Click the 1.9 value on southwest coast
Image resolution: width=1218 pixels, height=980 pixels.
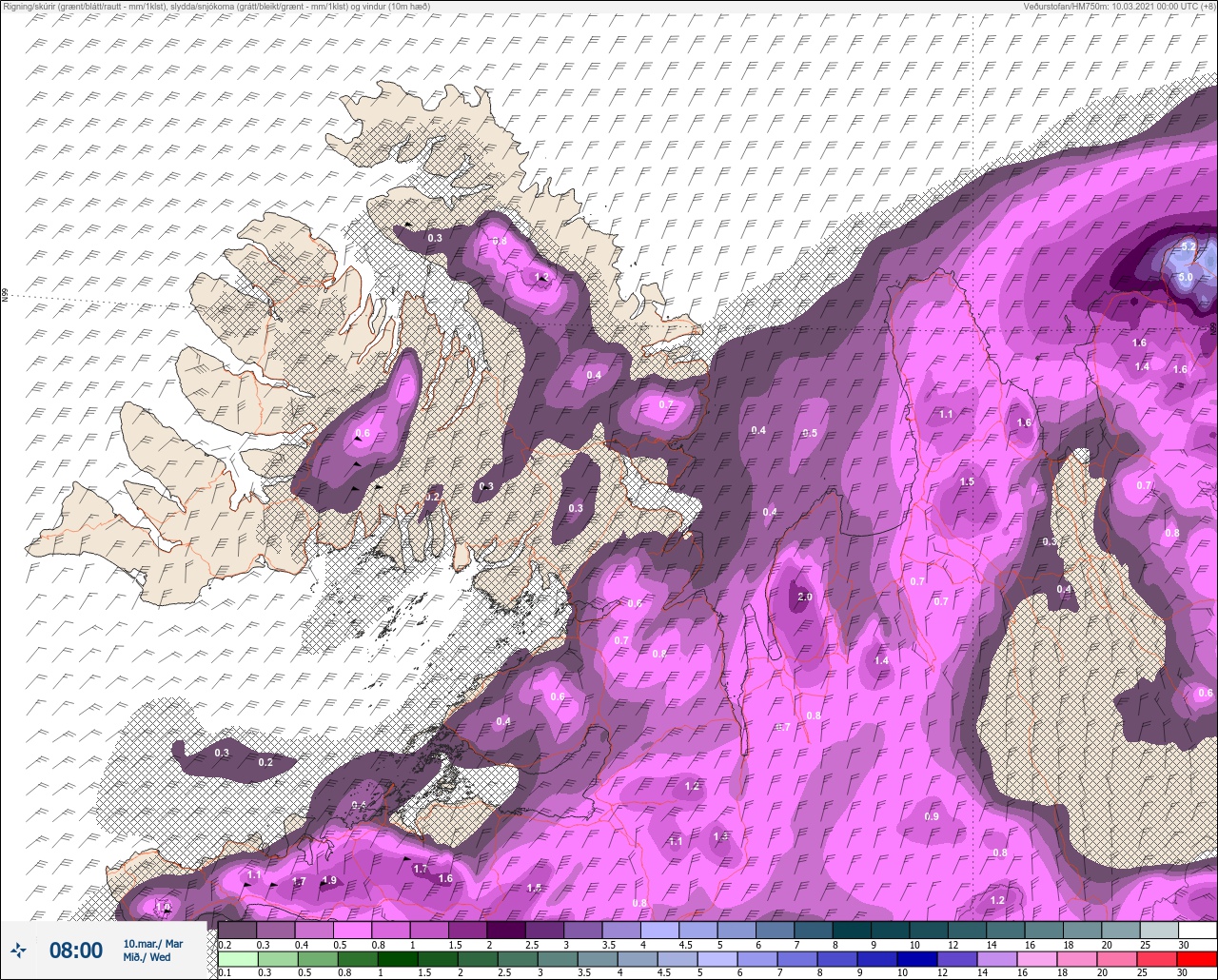[329, 880]
